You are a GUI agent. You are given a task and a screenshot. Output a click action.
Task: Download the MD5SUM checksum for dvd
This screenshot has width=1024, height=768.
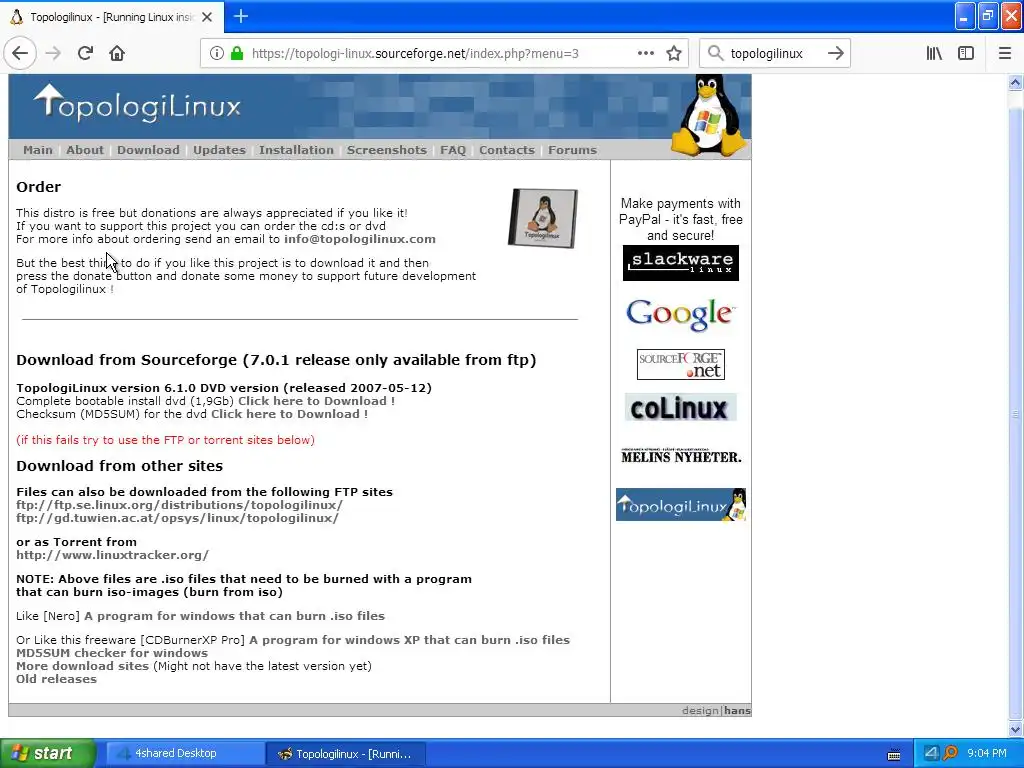pos(289,414)
